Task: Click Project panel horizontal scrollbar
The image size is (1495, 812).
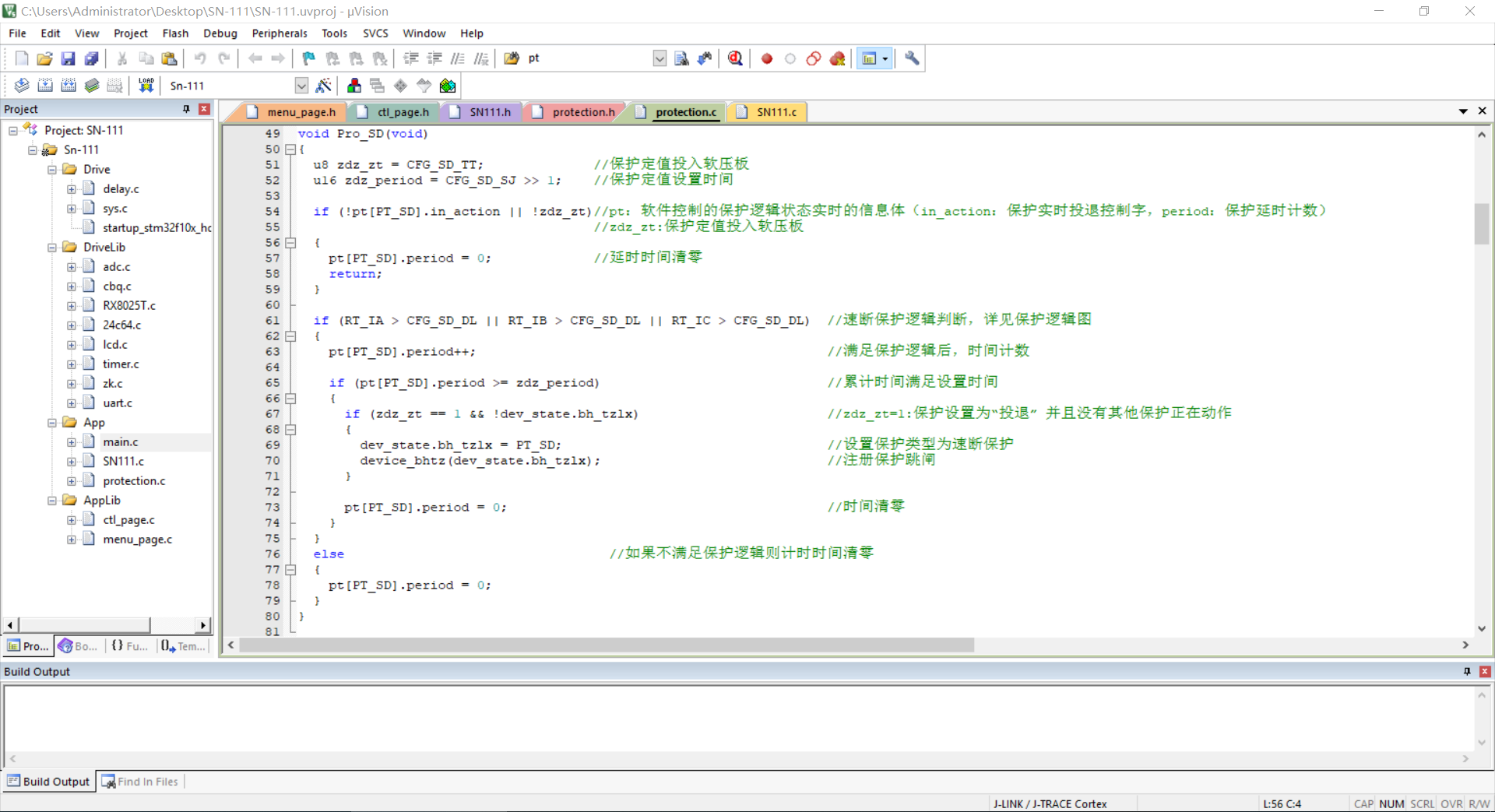Action: (x=84, y=625)
